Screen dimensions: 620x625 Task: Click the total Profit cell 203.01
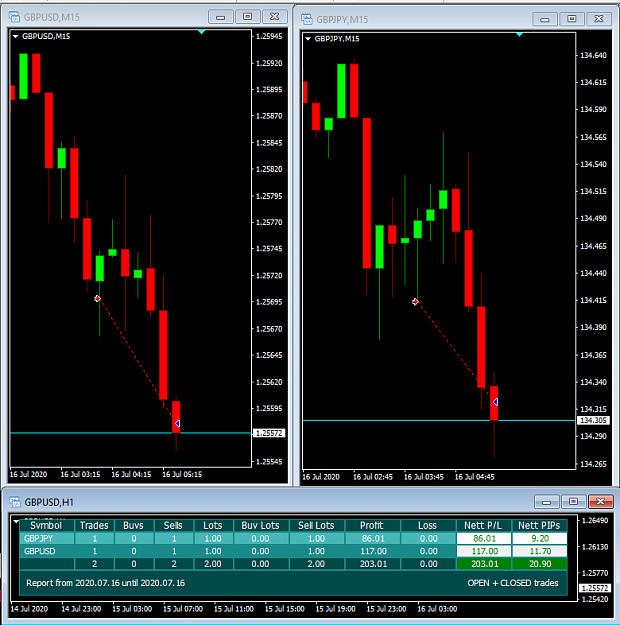(372, 564)
